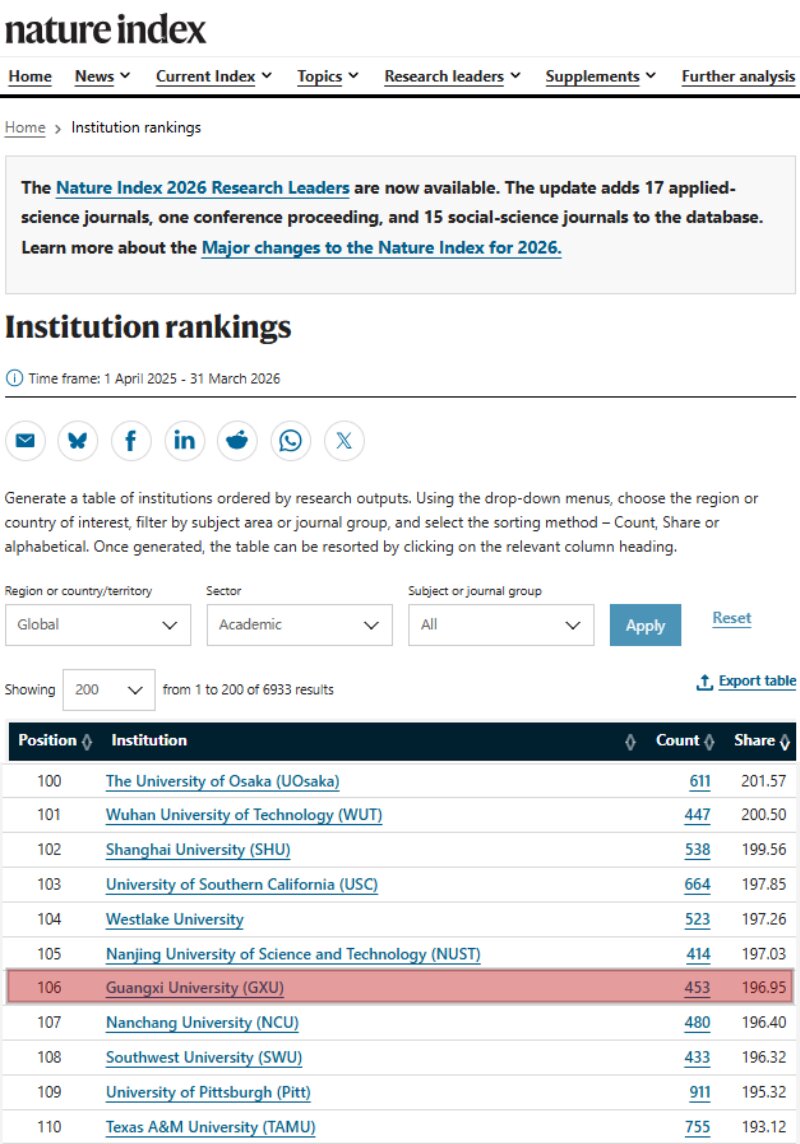Share on Reddit icon
Image resolution: width=800 pixels, height=1144 pixels.
tap(237, 441)
